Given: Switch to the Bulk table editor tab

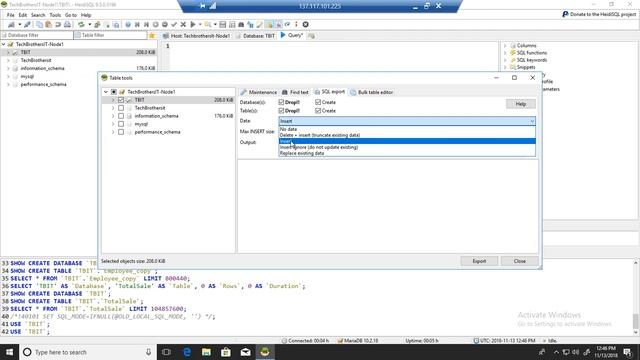Looking at the screenshot, I should click(x=371, y=92).
